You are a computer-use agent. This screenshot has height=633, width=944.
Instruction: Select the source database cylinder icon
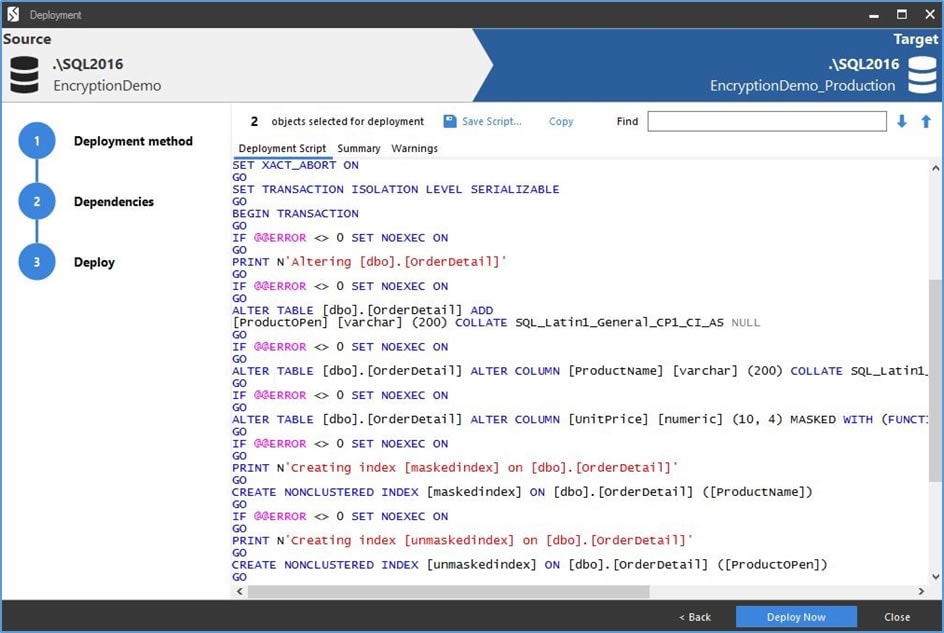[x=25, y=75]
